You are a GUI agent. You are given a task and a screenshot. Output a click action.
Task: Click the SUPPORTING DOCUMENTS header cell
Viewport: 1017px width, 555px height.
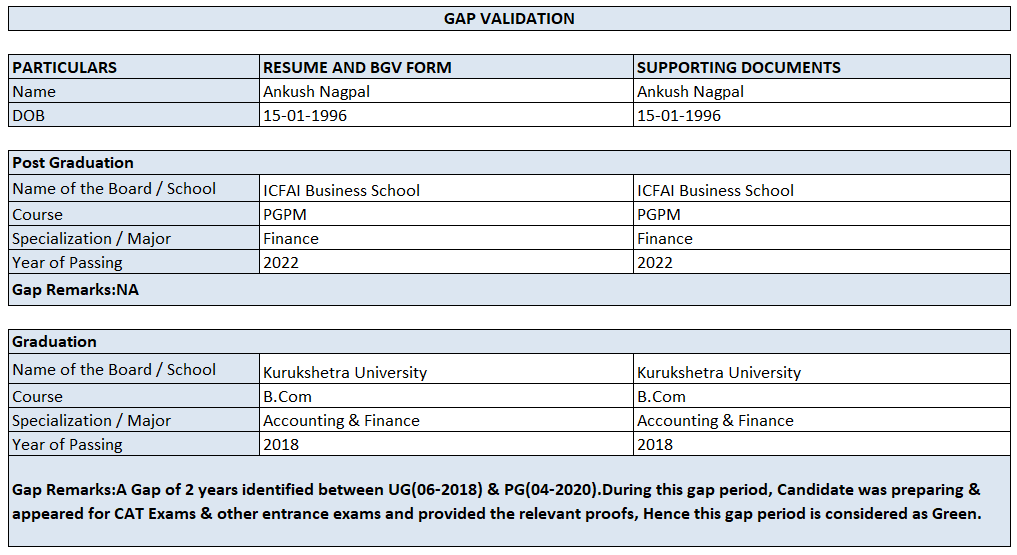click(738, 68)
